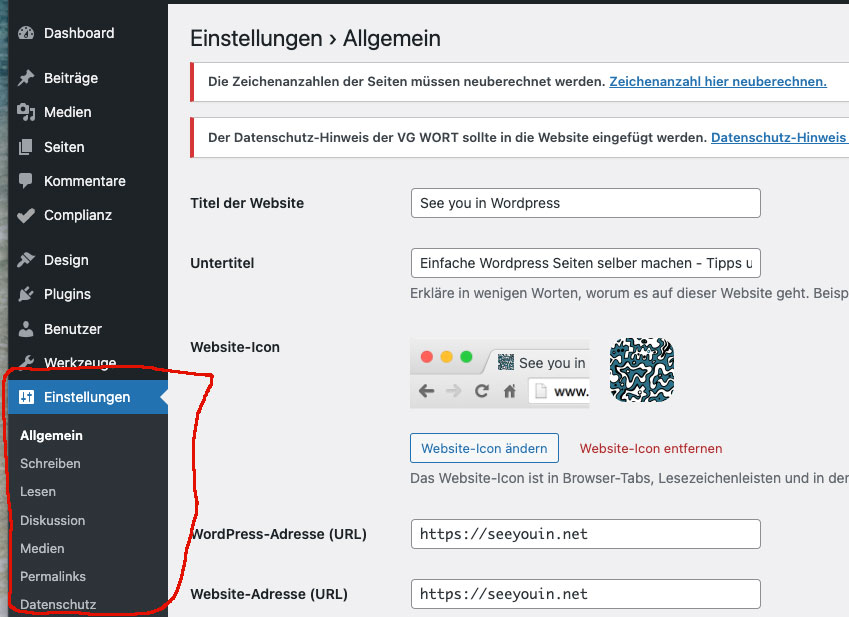Click the Complianz checkmark icon
The height and width of the screenshot is (617, 849).
click(x=26, y=215)
